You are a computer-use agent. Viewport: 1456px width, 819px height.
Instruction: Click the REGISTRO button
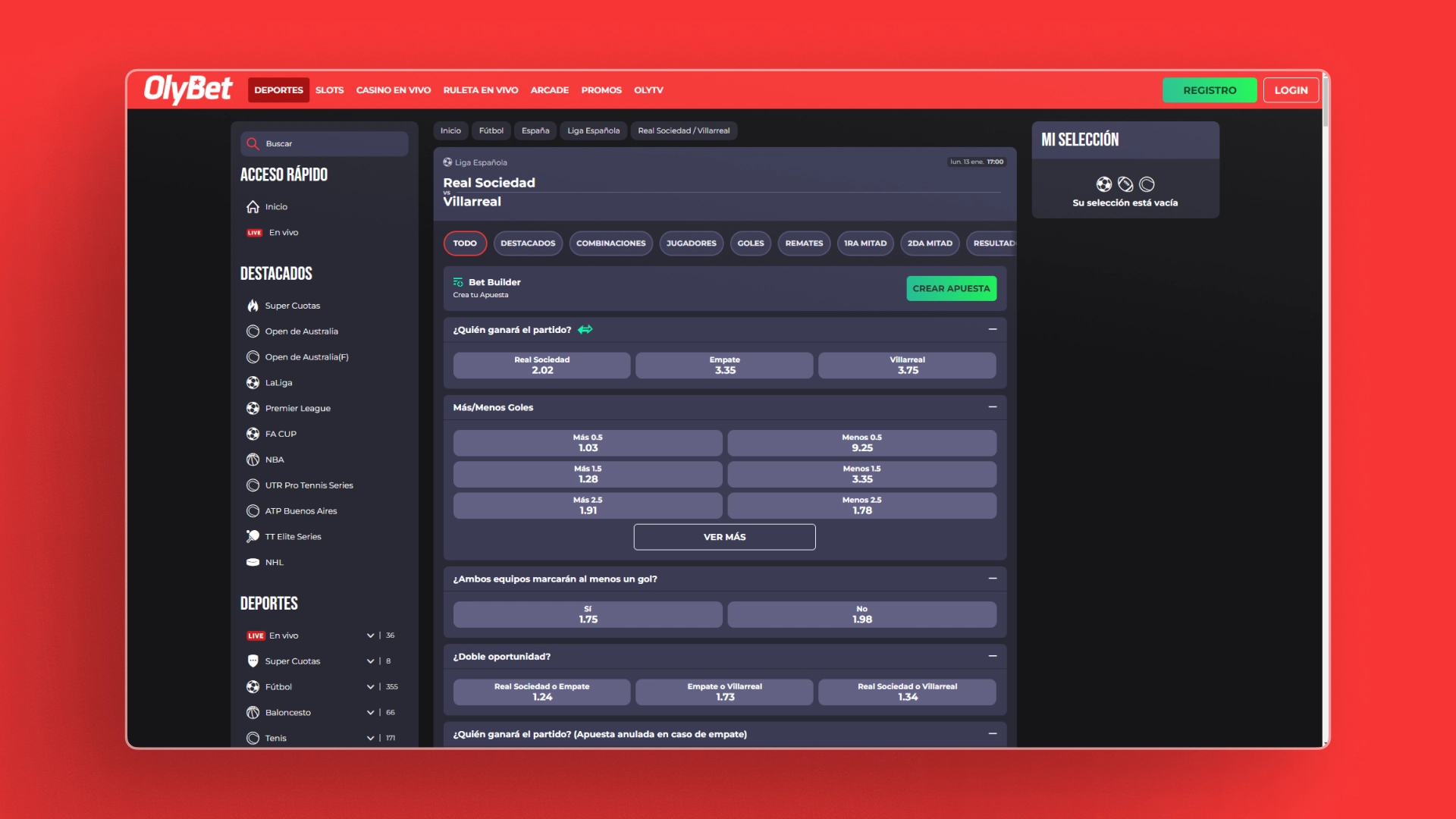pyautogui.click(x=1210, y=90)
